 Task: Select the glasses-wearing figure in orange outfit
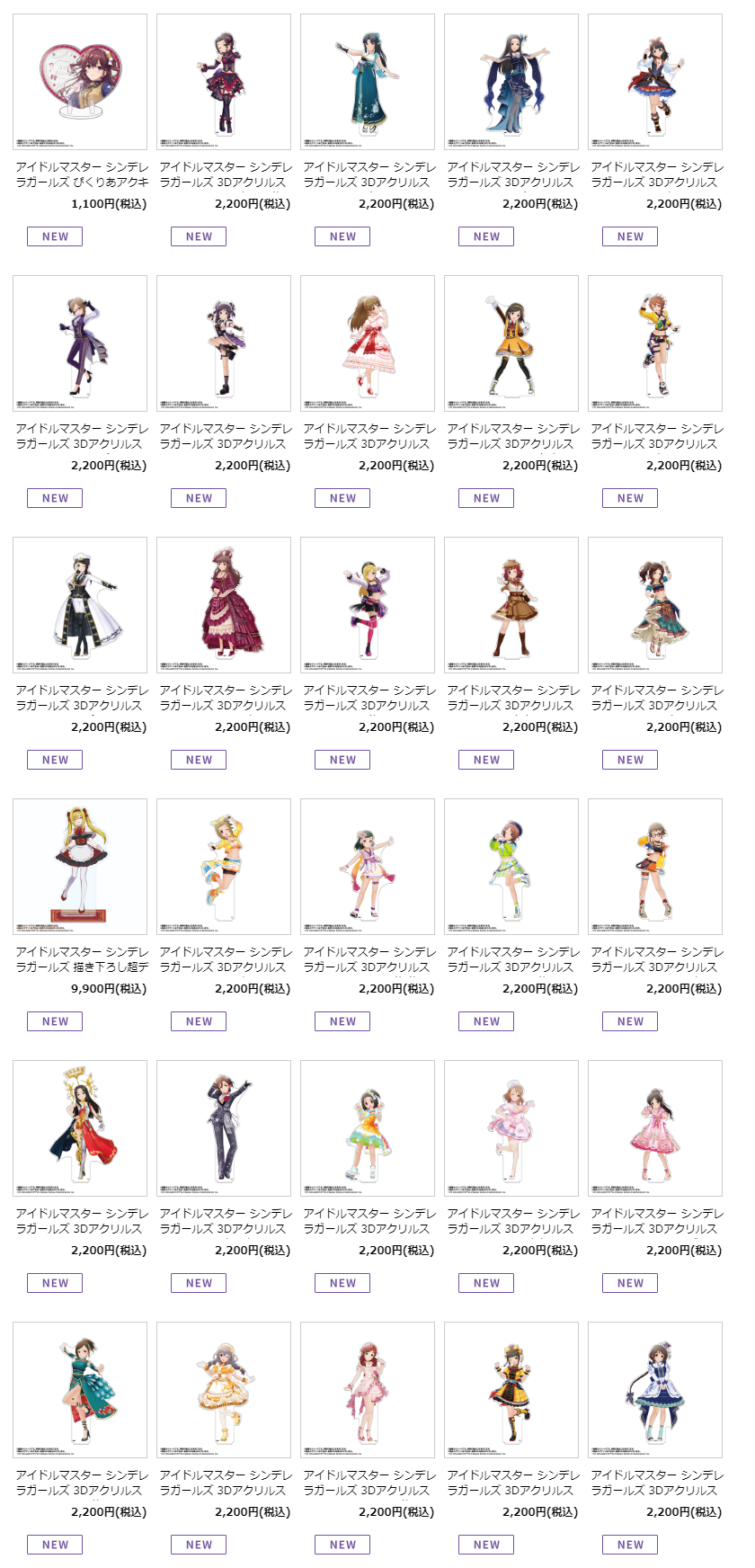[655, 867]
